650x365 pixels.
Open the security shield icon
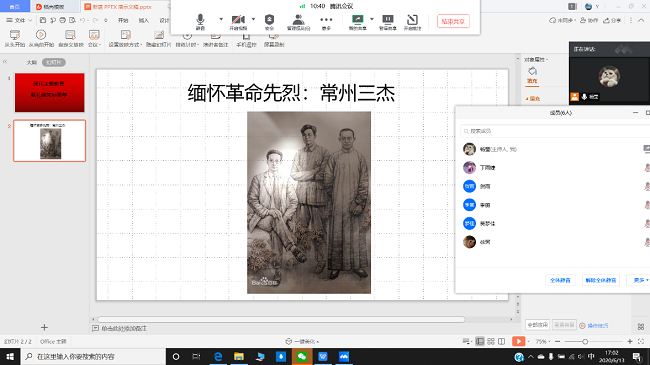click(x=269, y=22)
